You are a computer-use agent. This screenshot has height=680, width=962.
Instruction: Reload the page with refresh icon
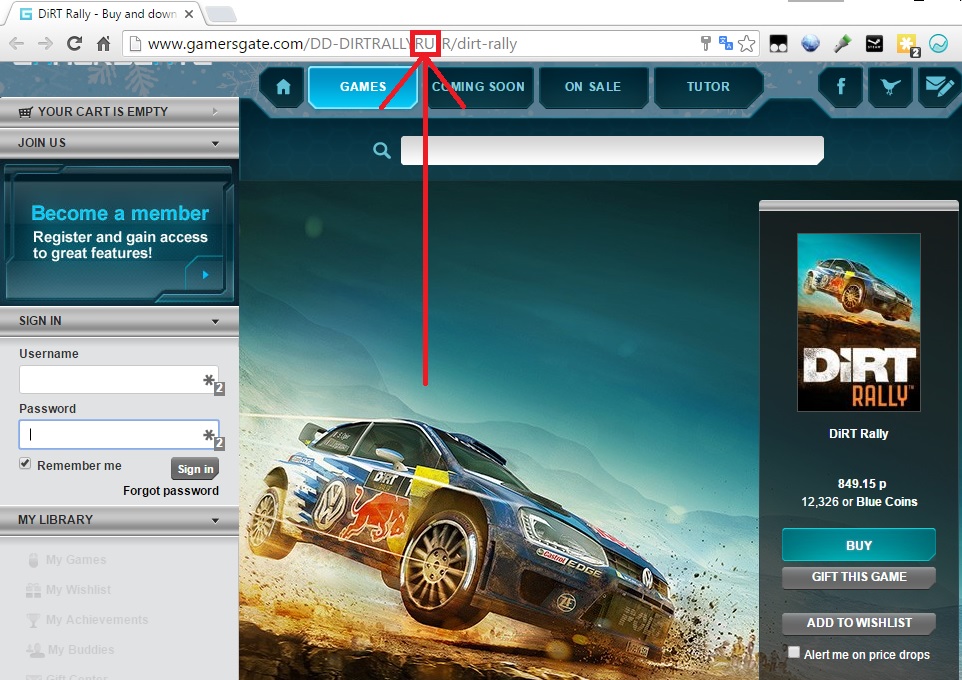pyautogui.click(x=74, y=44)
